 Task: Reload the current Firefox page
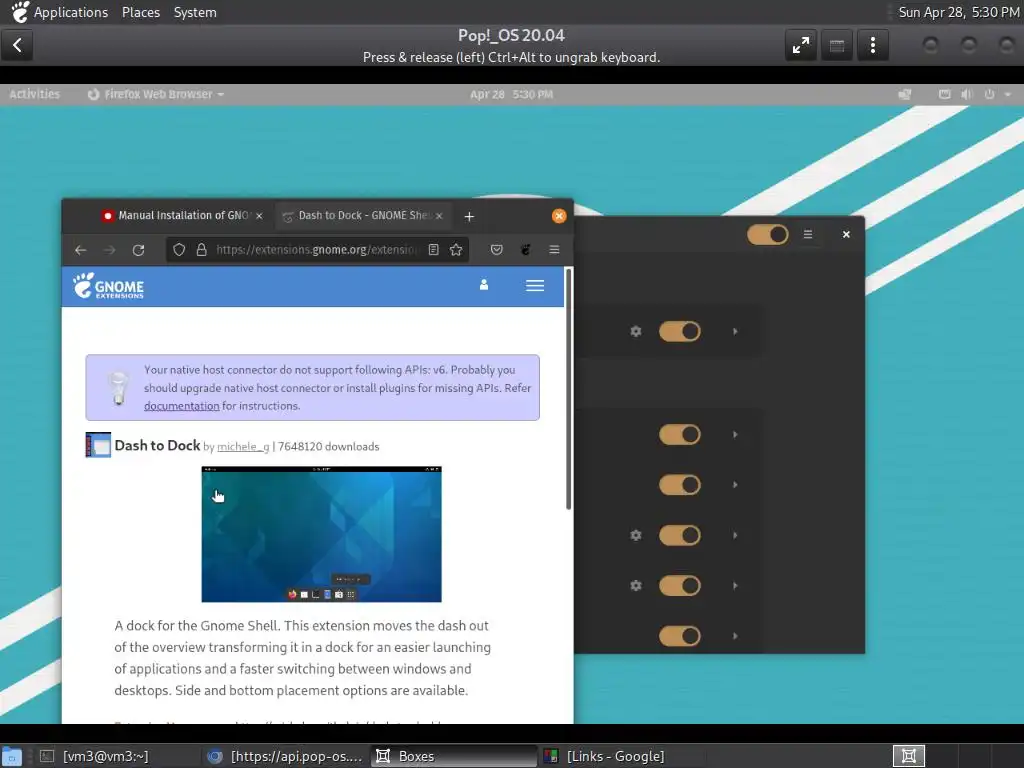(138, 249)
